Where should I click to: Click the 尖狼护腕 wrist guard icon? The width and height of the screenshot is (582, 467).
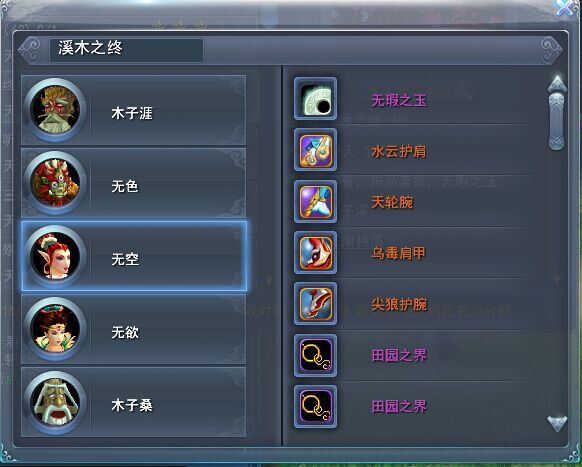tap(315, 304)
